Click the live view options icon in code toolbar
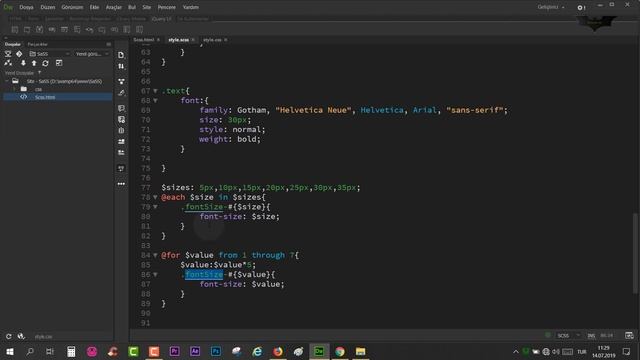Viewport: 640px width, 360px height. [x=121, y=81]
